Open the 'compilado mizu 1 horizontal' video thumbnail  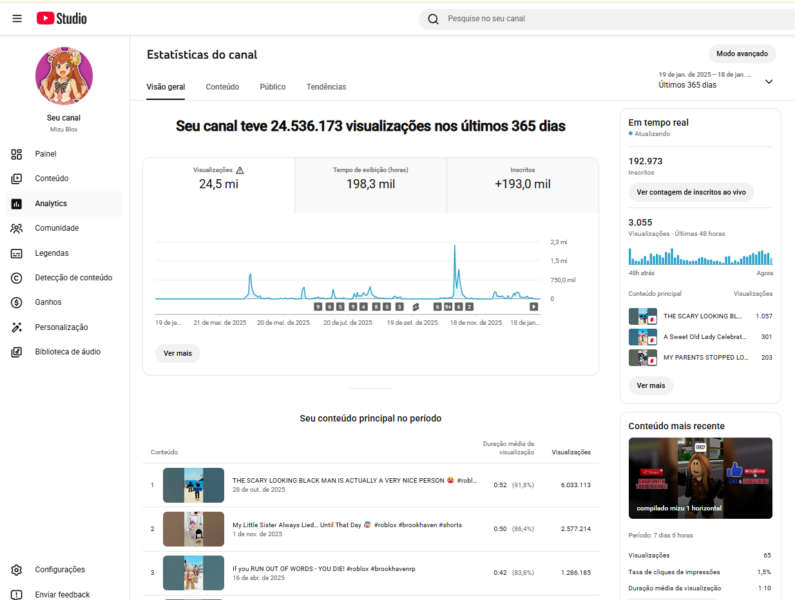click(x=700, y=478)
